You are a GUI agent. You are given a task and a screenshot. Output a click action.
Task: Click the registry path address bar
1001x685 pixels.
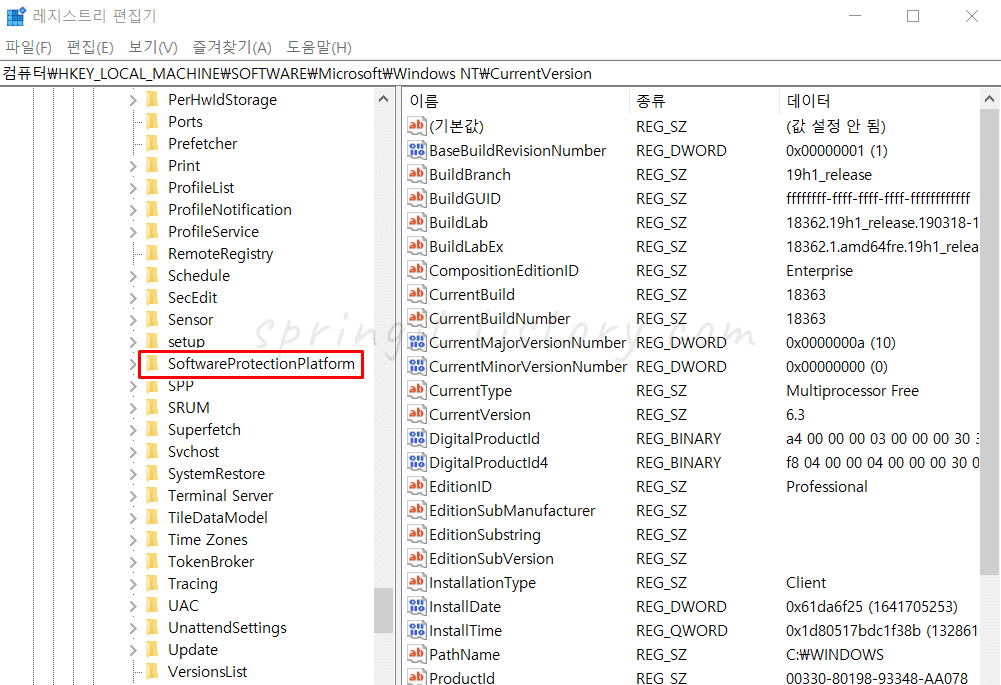(x=500, y=73)
